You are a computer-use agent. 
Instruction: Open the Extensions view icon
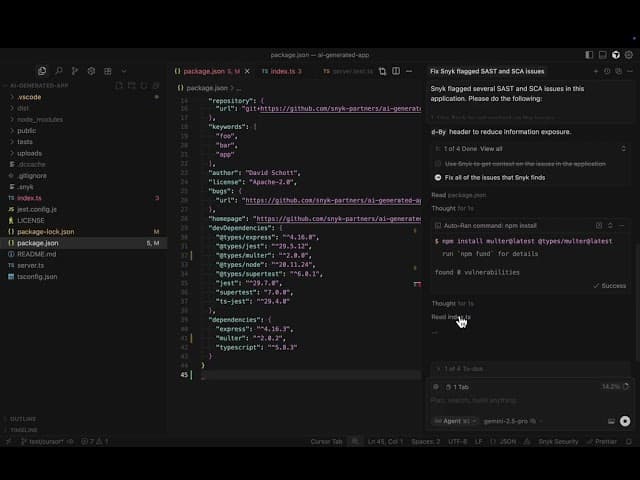(x=108, y=71)
